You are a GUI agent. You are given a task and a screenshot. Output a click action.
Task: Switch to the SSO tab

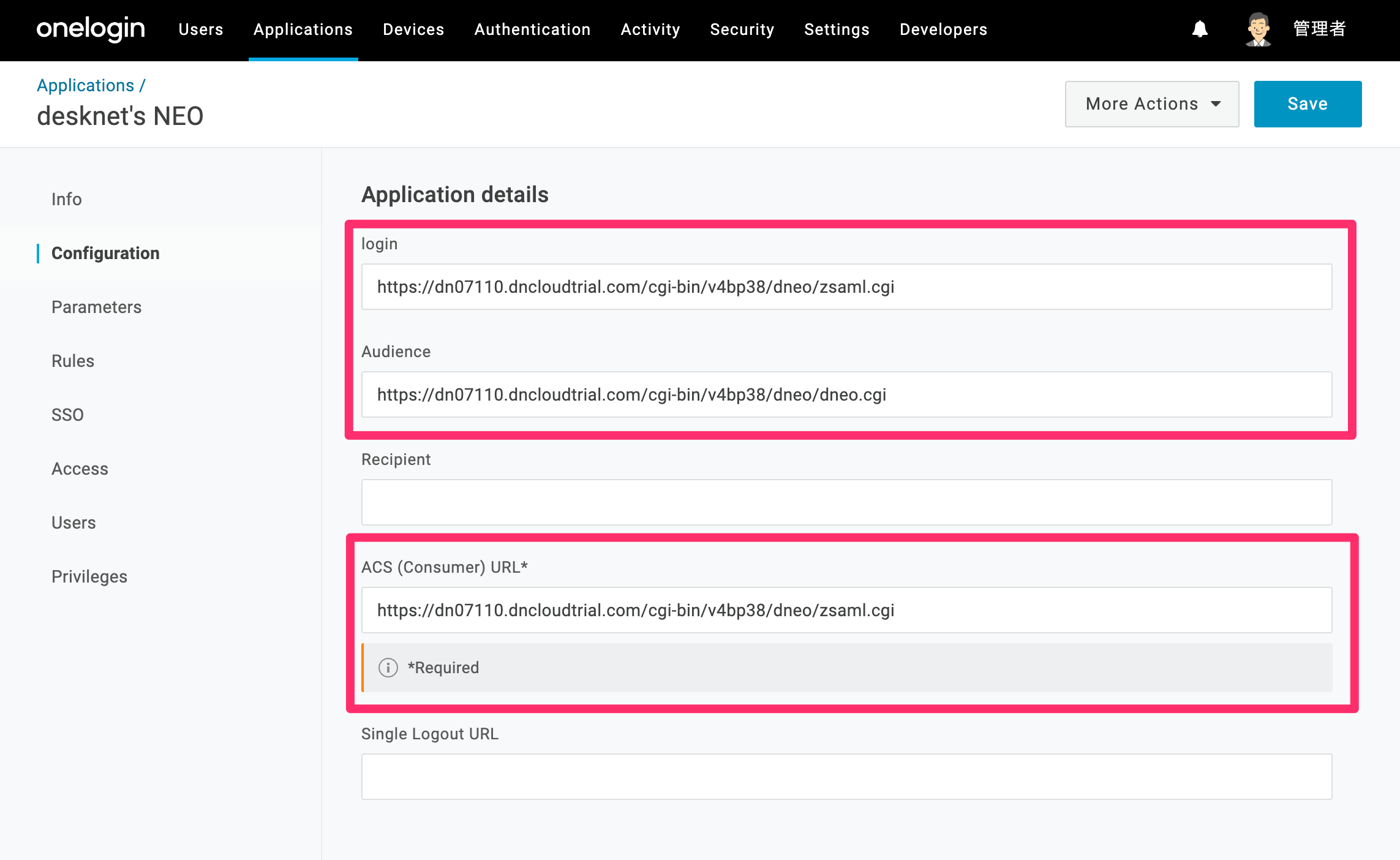(x=67, y=415)
